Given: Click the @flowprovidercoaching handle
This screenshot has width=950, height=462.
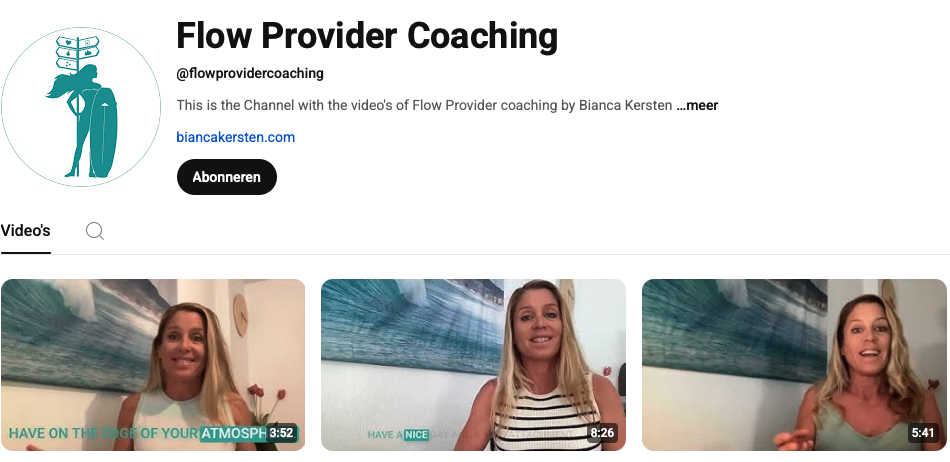Looking at the screenshot, I should [250, 74].
